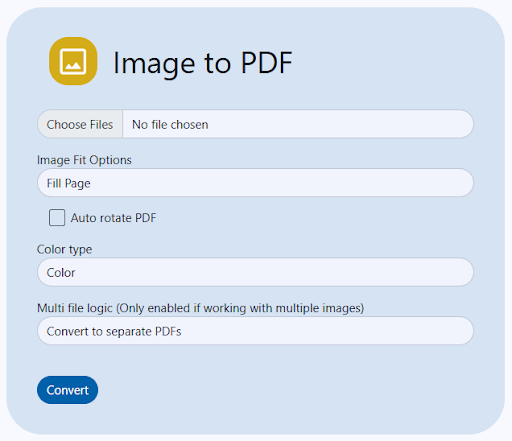The height and width of the screenshot is (441, 512).
Task: Enable the Auto rotate PDF checkbox
Action: click(x=57, y=218)
